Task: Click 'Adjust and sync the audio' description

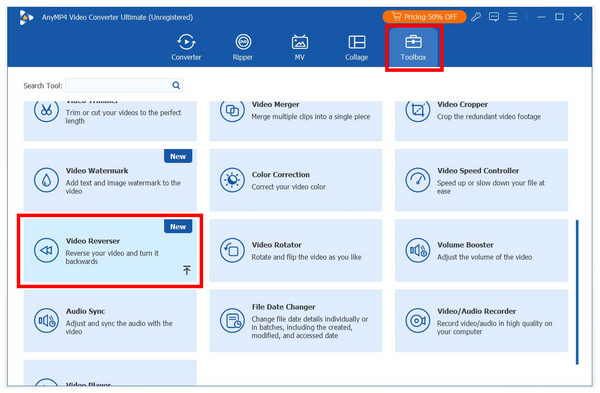Action: click(119, 328)
